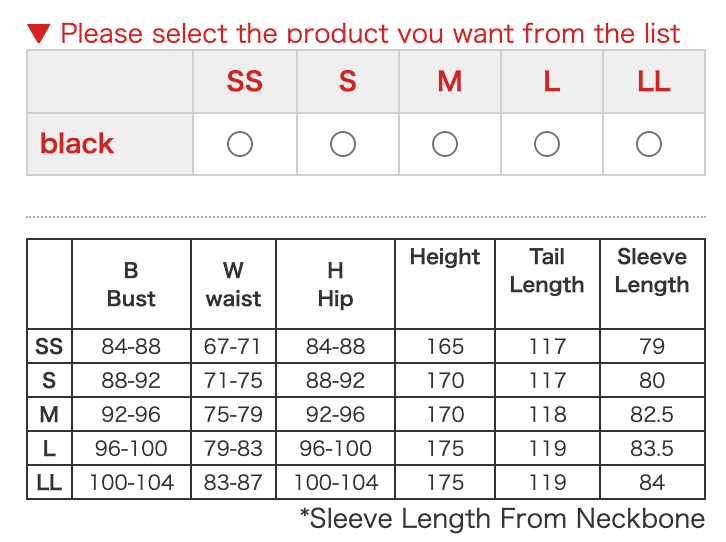Screen dimensions: 726x542
Task: Click the "H Hip" size chart header
Action: click(x=335, y=284)
